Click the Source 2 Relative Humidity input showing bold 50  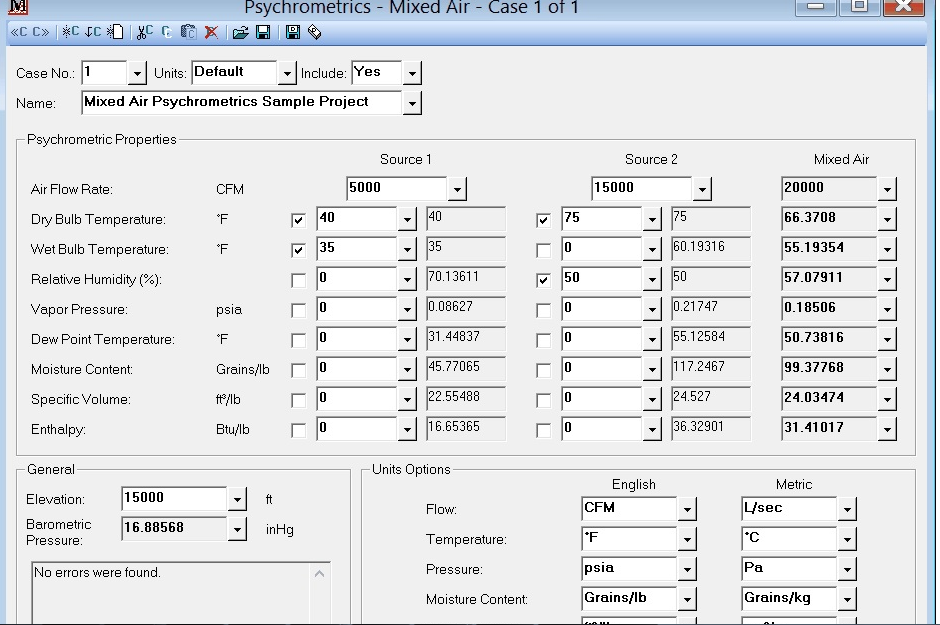[x=602, y=279]
